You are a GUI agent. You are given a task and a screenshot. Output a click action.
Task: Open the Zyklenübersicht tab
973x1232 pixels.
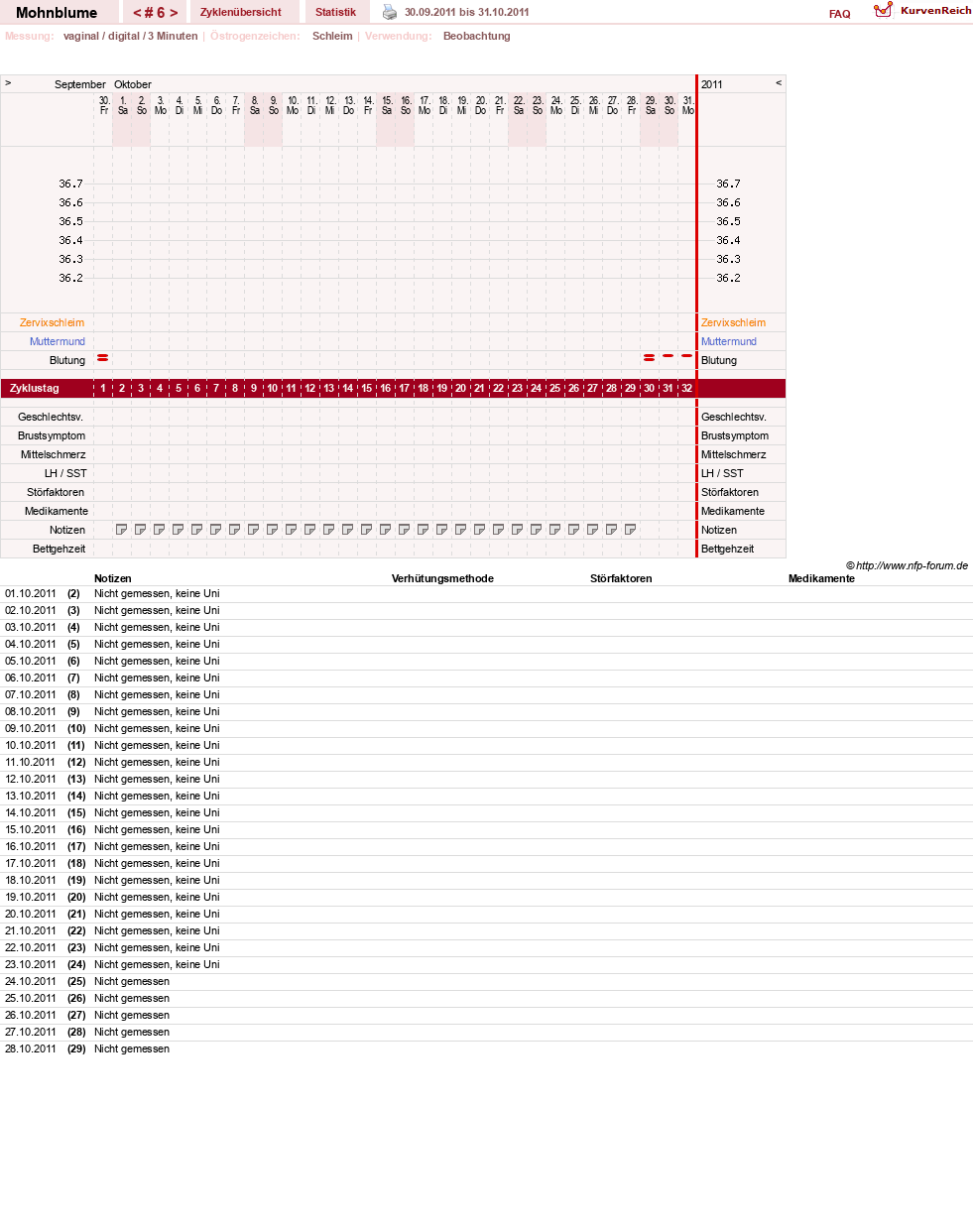241,12
